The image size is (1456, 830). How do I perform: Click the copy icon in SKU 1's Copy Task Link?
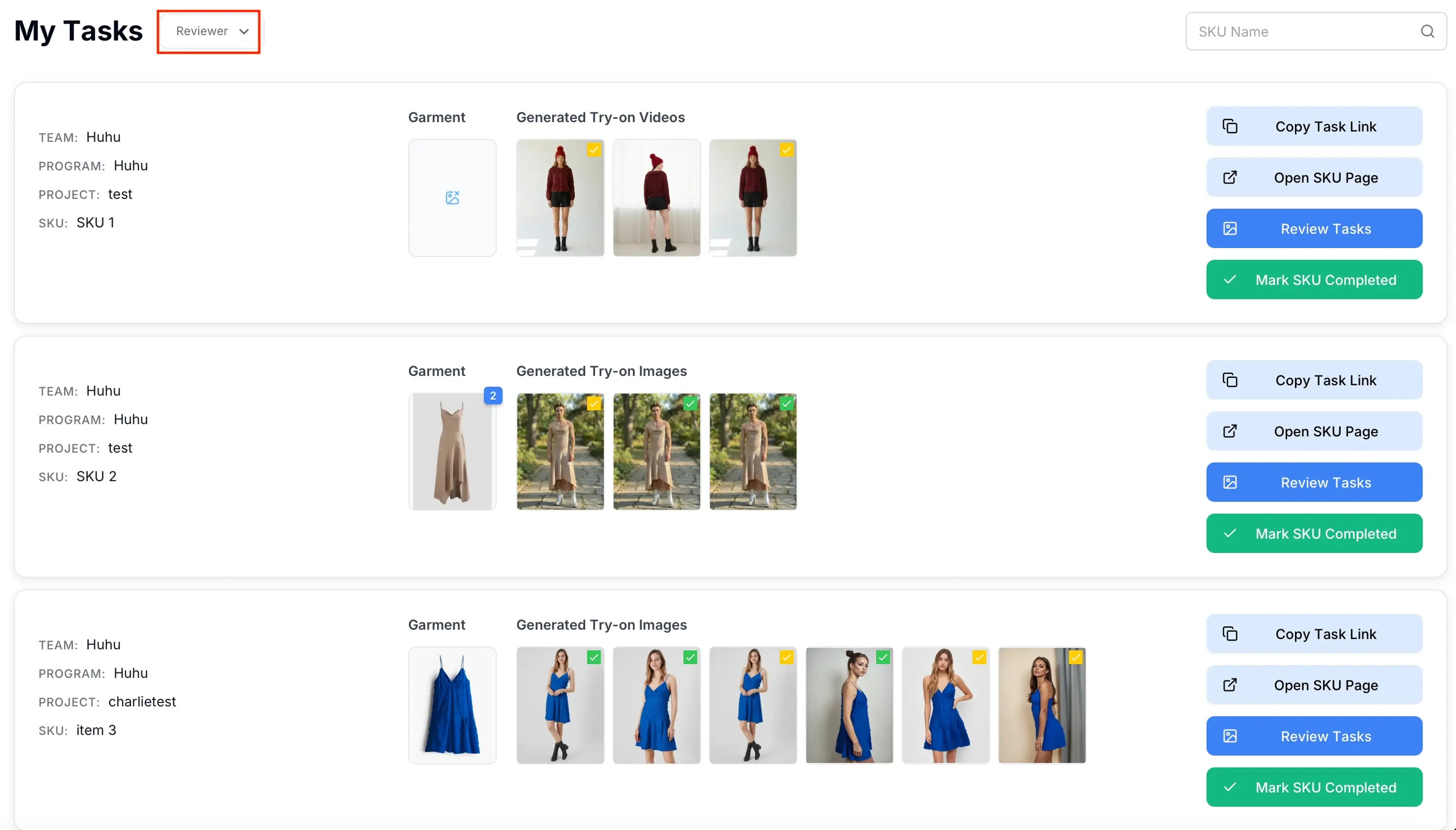(1230, 126)
